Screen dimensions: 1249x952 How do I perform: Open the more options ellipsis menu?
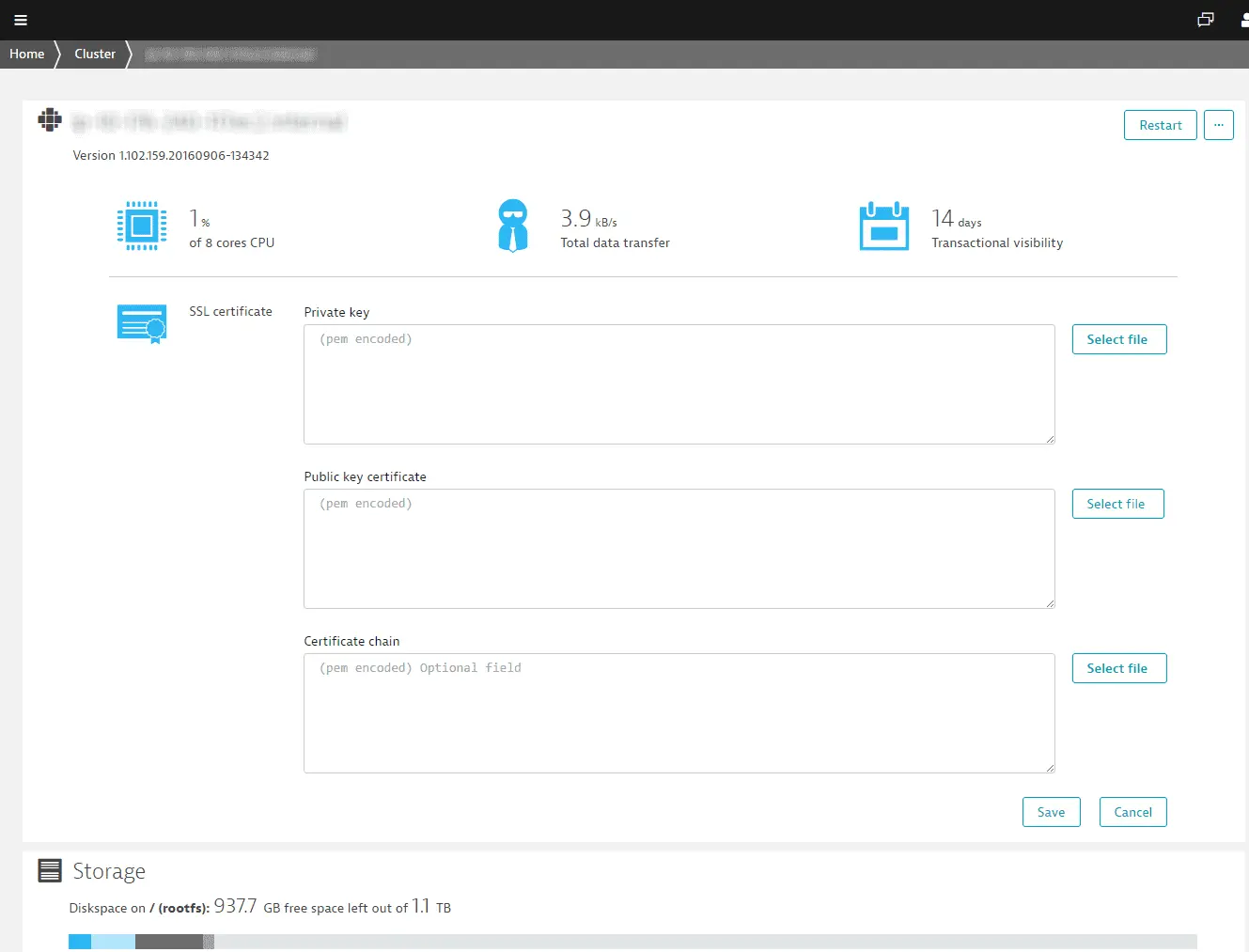click(1218, 125)
